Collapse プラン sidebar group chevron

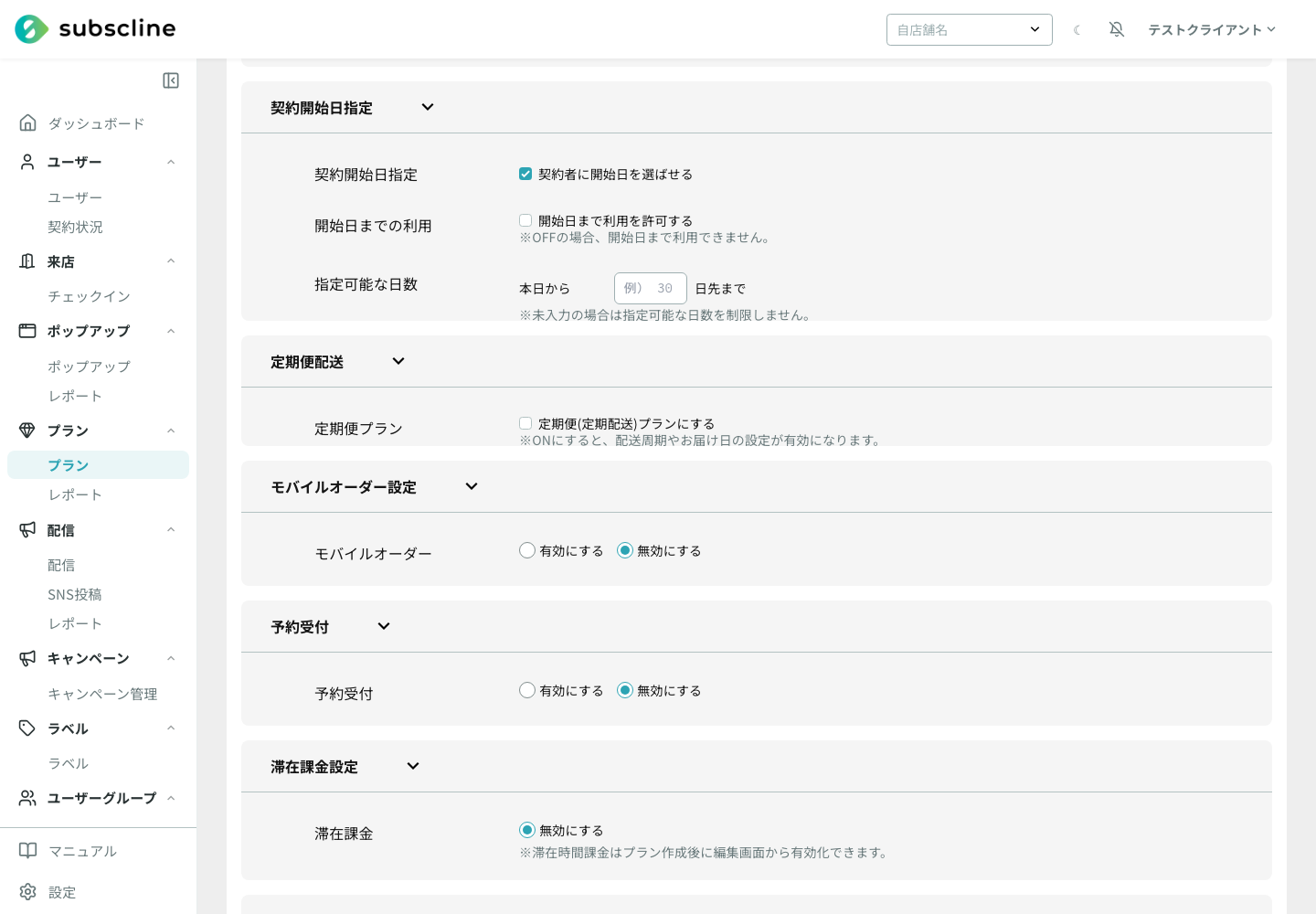coord(171,430)
